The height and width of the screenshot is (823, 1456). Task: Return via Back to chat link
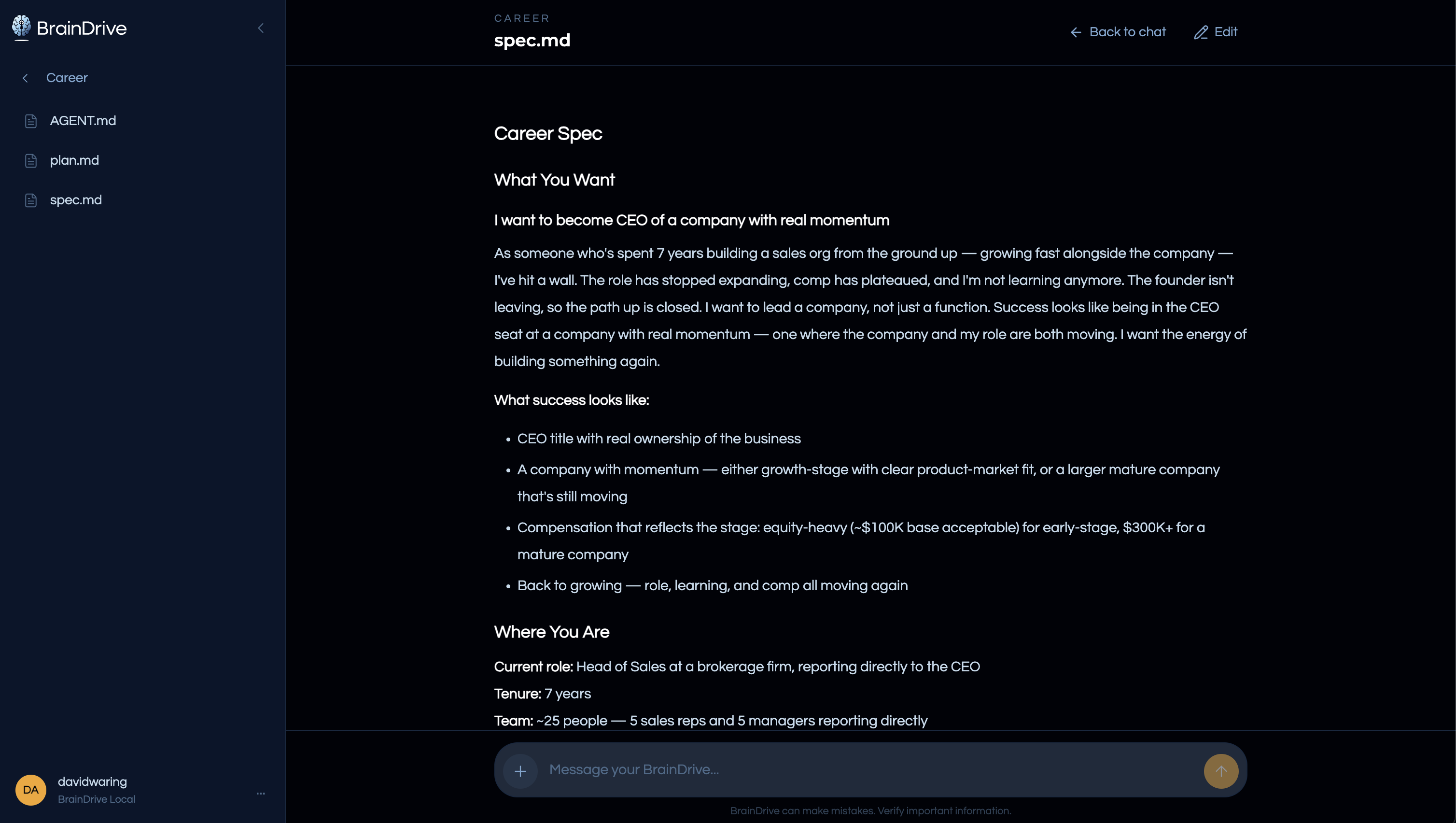tap(1127, 32)
